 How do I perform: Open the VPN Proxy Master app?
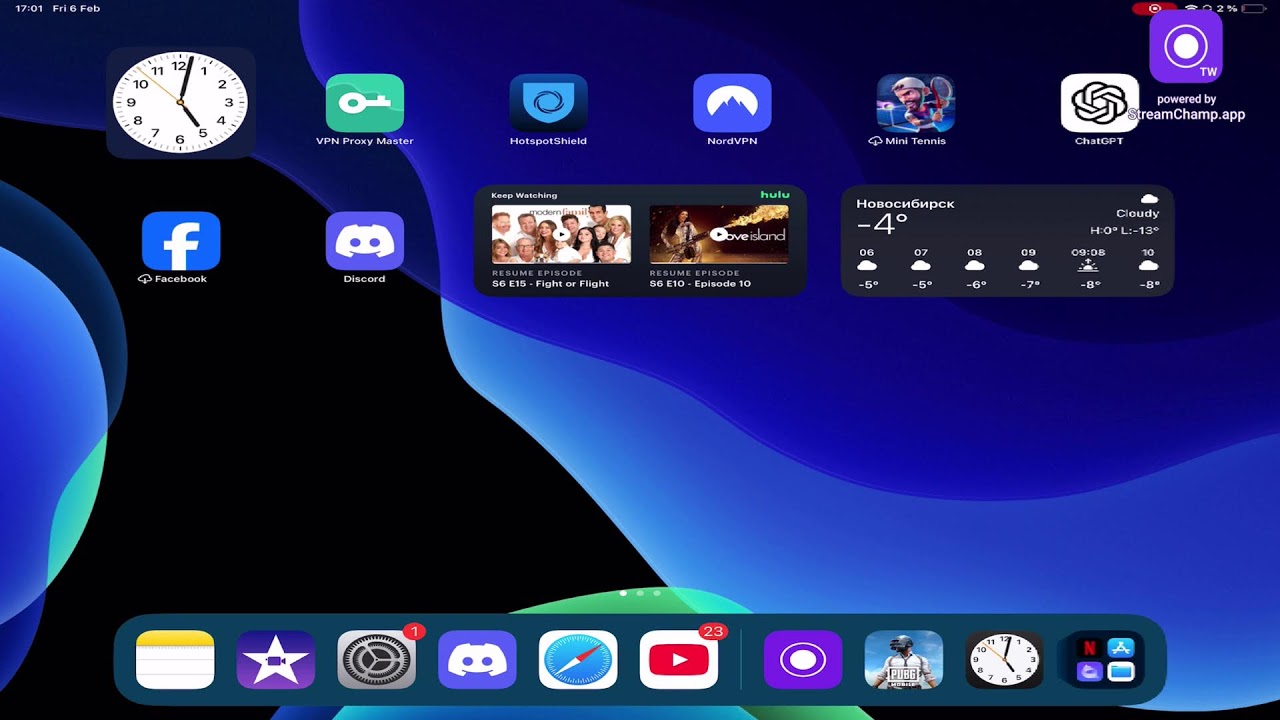(x=365, y=103)
